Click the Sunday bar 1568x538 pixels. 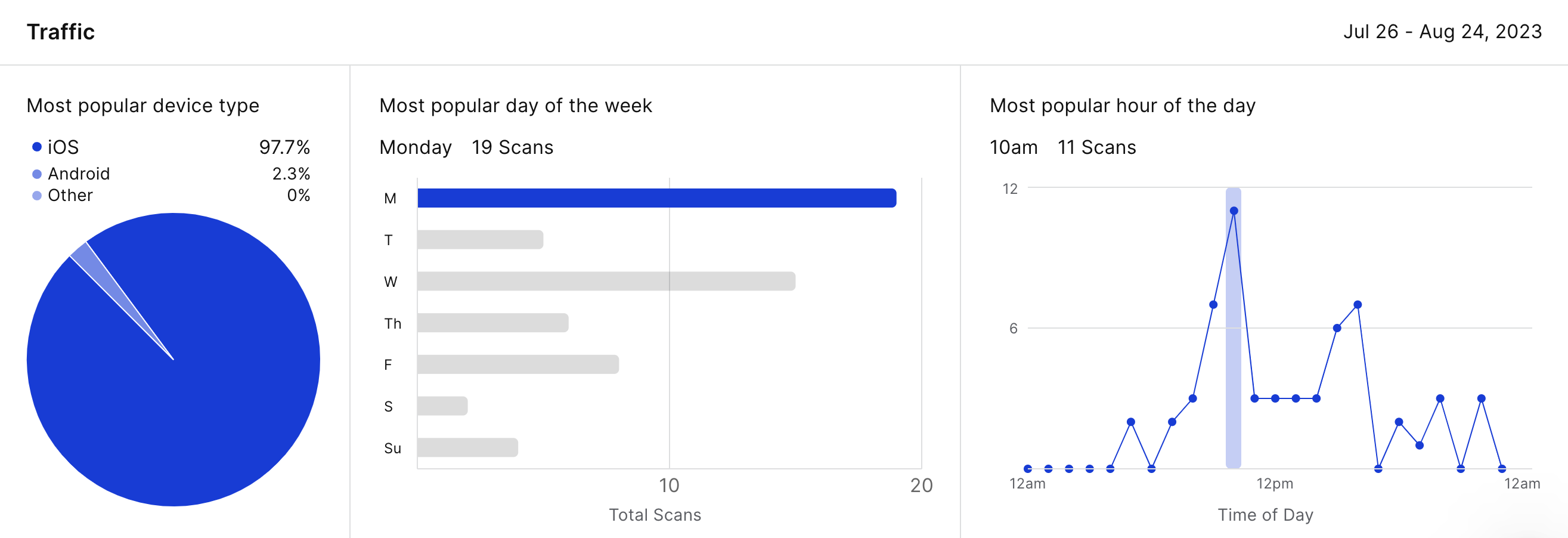(x=467, y=448)
